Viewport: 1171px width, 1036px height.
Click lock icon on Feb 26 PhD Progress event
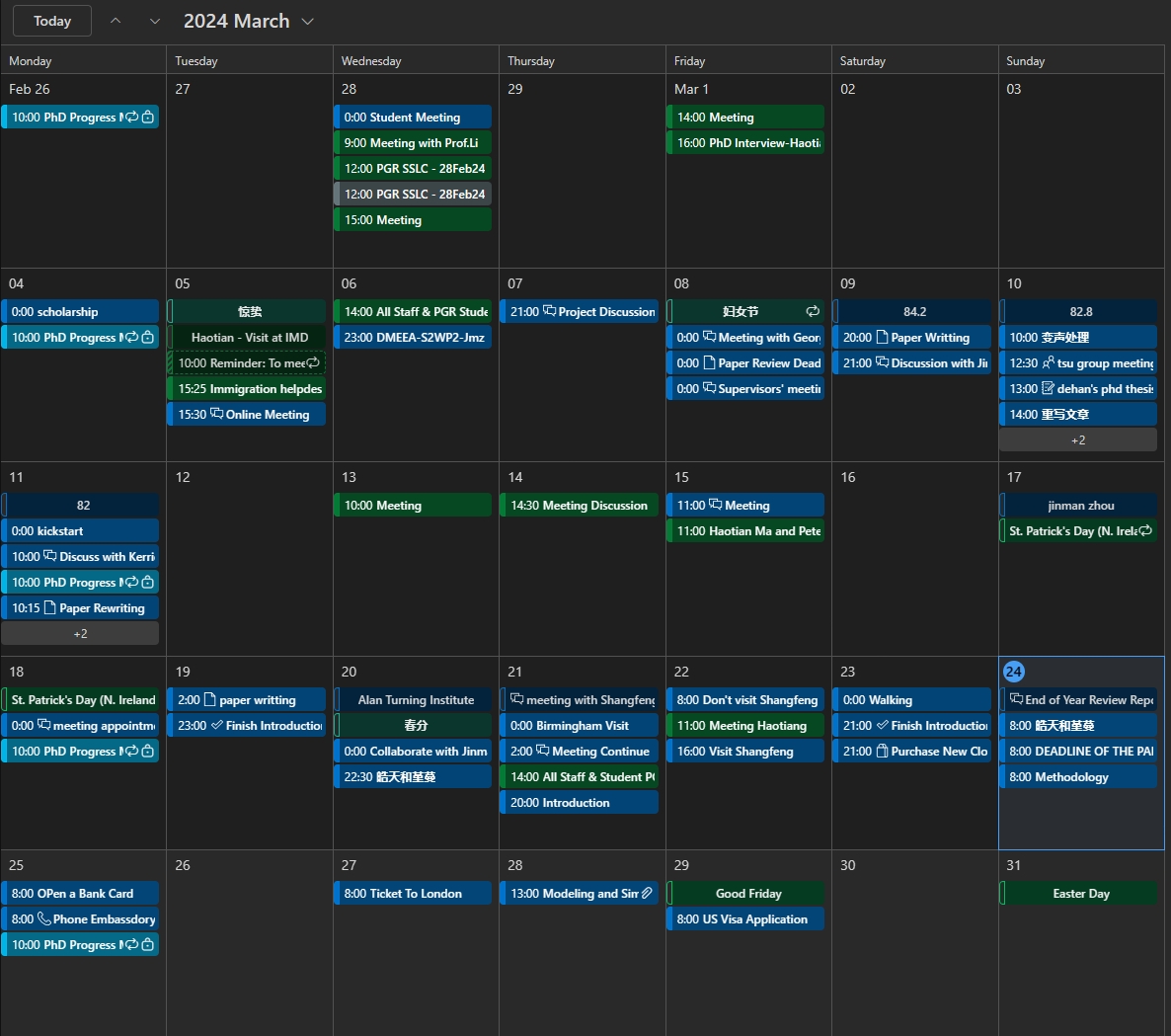(148, 118)
